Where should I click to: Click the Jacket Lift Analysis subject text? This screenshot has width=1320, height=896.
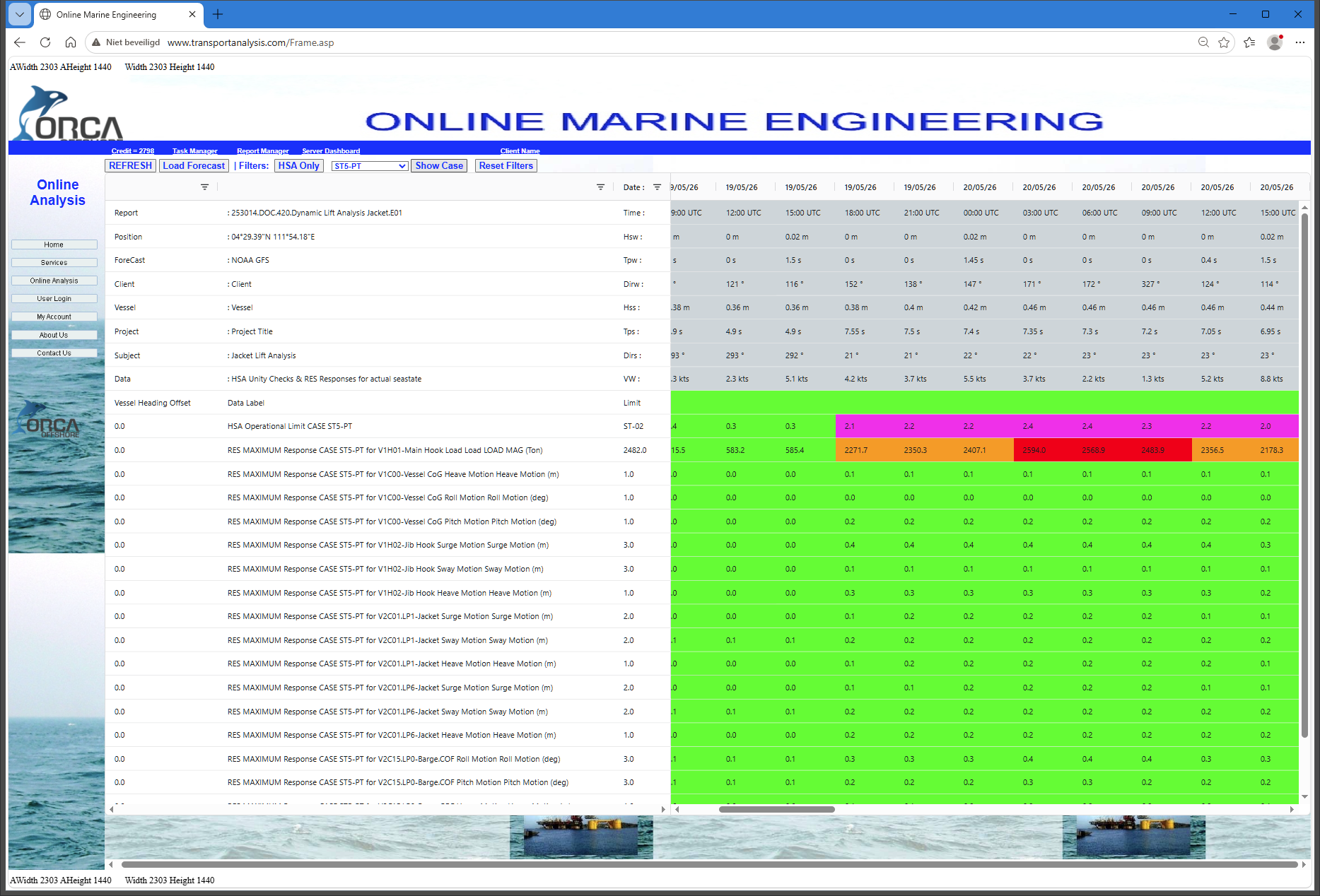pos(263,355)
